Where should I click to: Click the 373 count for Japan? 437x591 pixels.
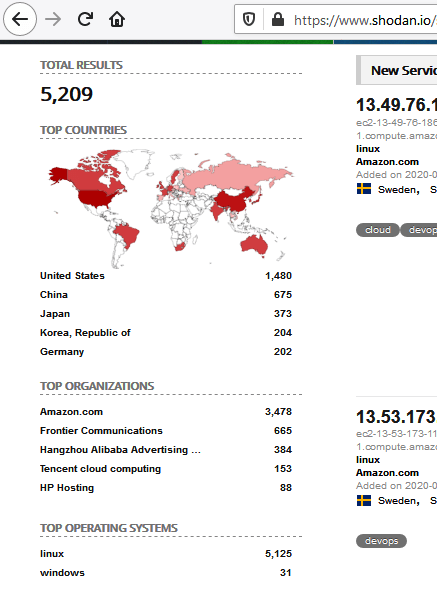(x=283, y=314)
